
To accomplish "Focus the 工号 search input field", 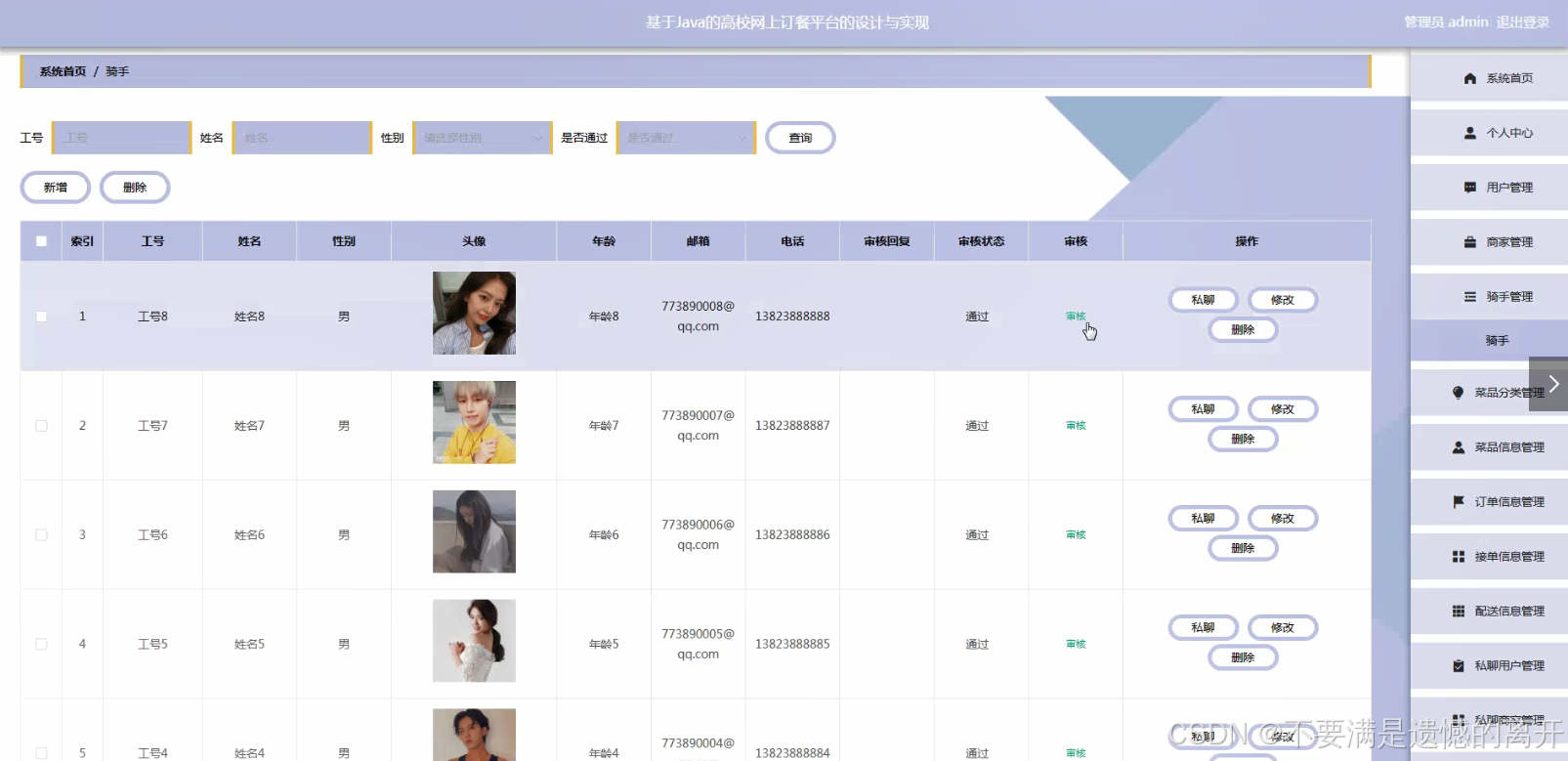I will [x=121, y=138].
